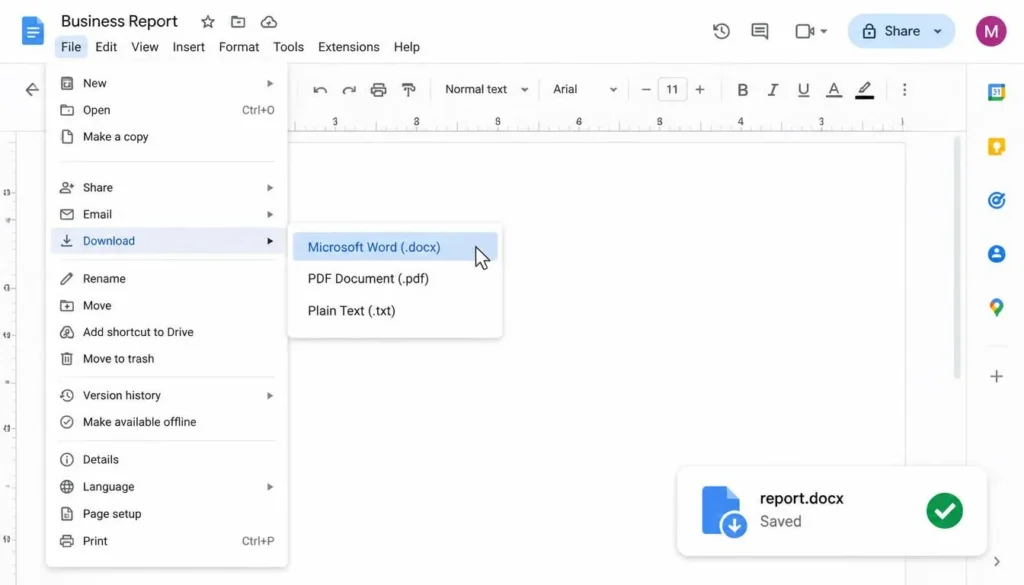Open the Normal text style dropdown
The width and height of the screenshot is (1024, 585).
[487, 89]
